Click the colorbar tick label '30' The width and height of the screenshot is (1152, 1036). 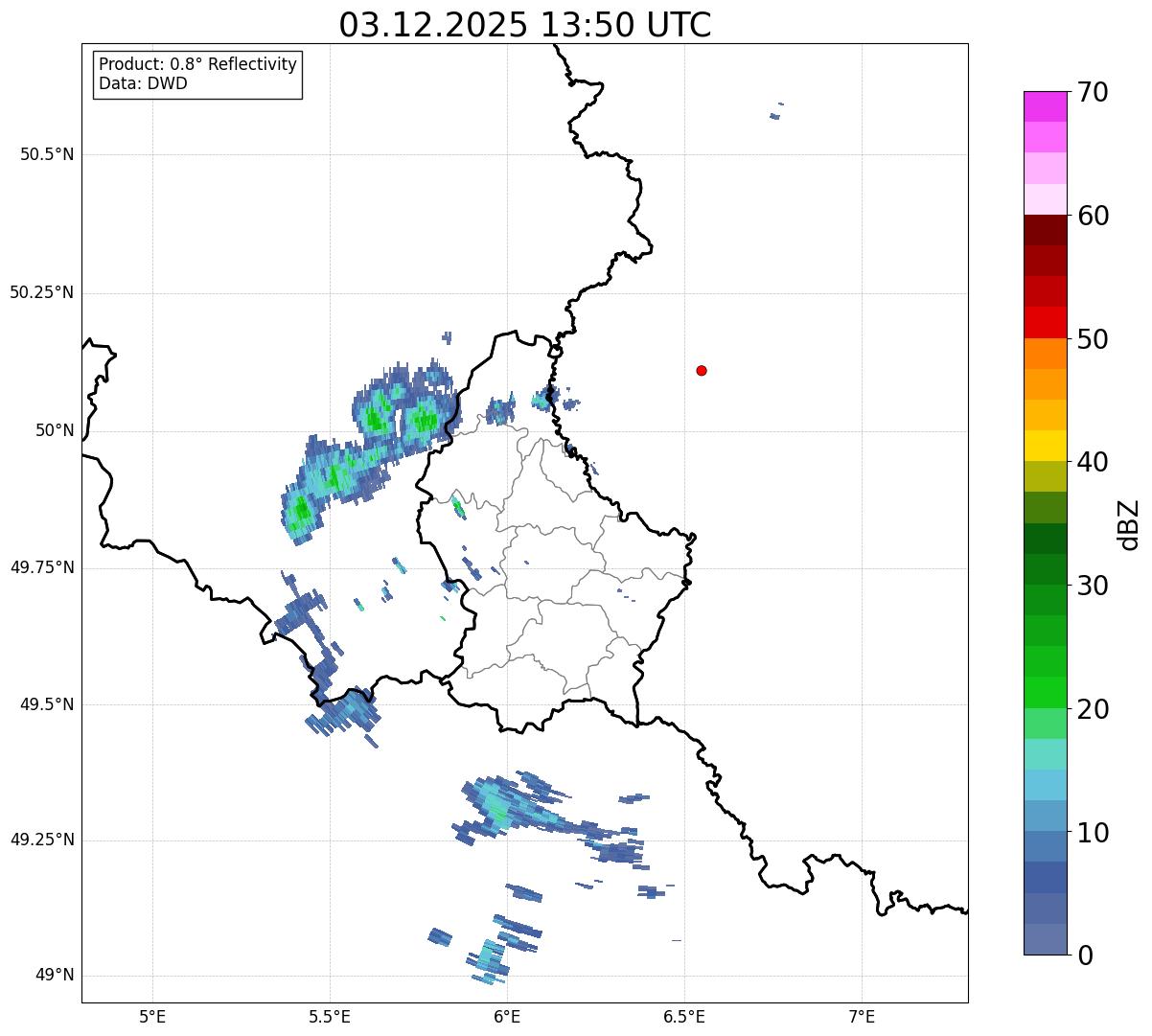coord(1092,586)
